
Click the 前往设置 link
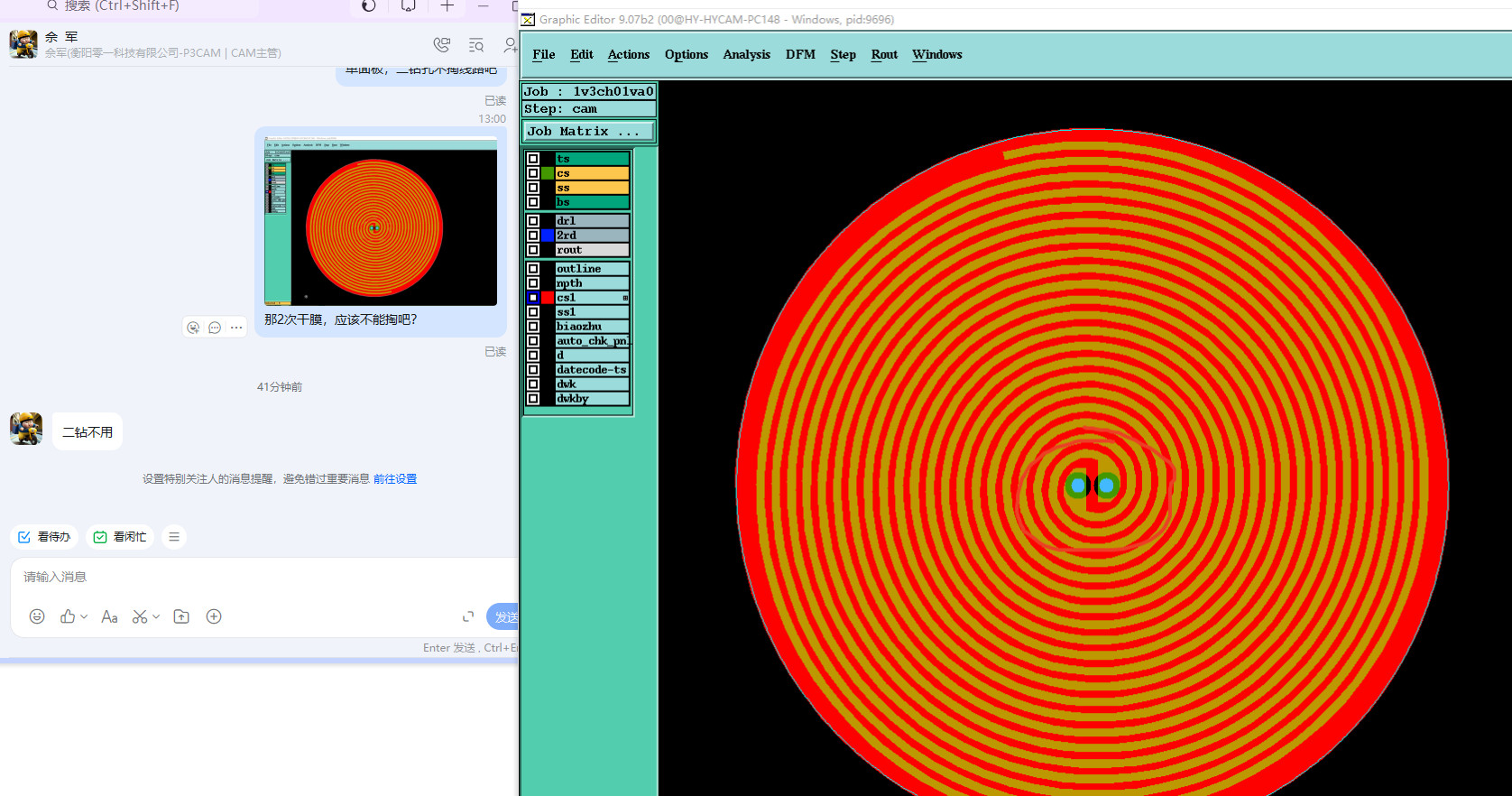pyautogui.click(x=395, y=479)
